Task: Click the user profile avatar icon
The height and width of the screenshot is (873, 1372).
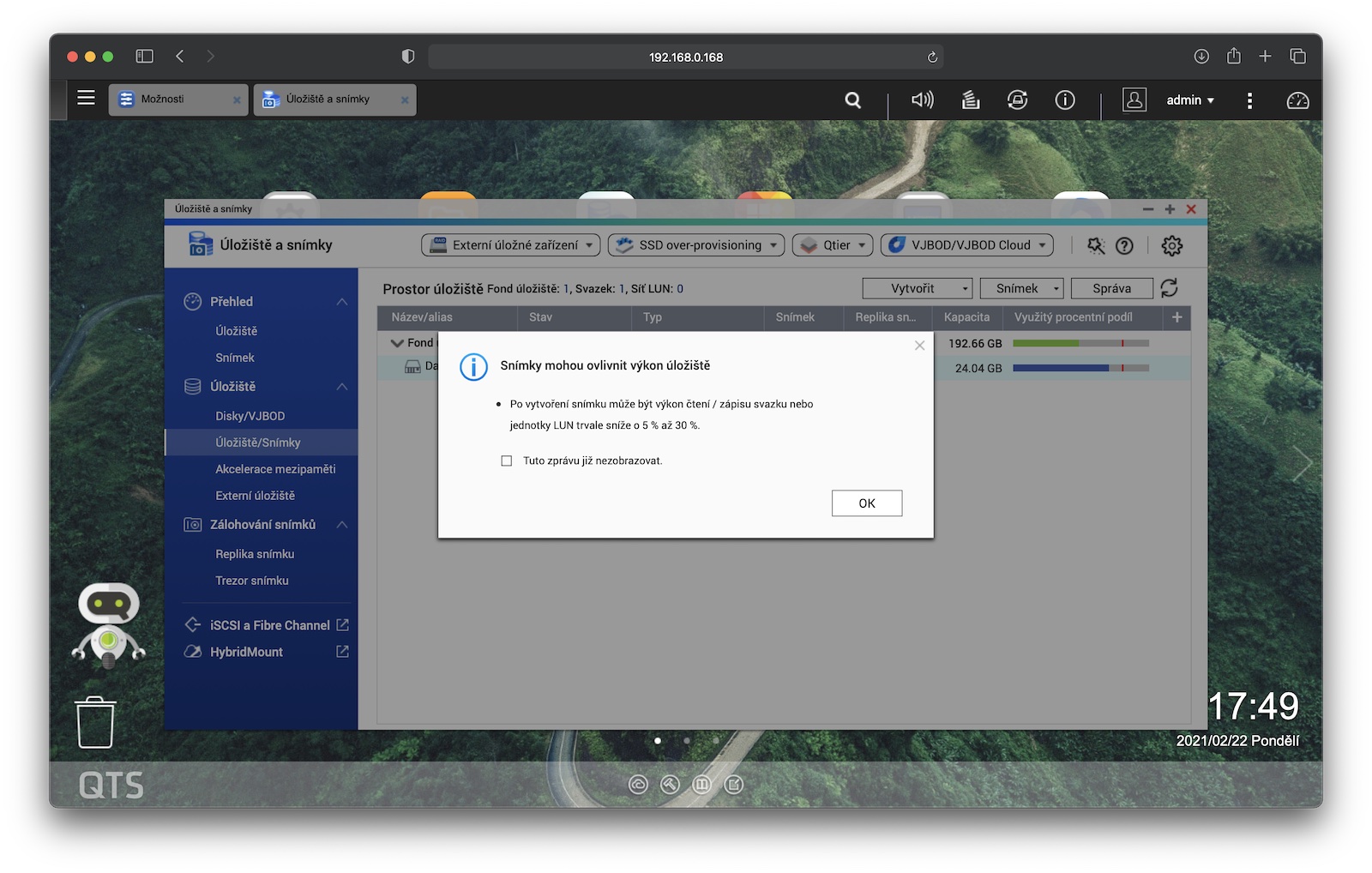Action: coord(1134,99)
